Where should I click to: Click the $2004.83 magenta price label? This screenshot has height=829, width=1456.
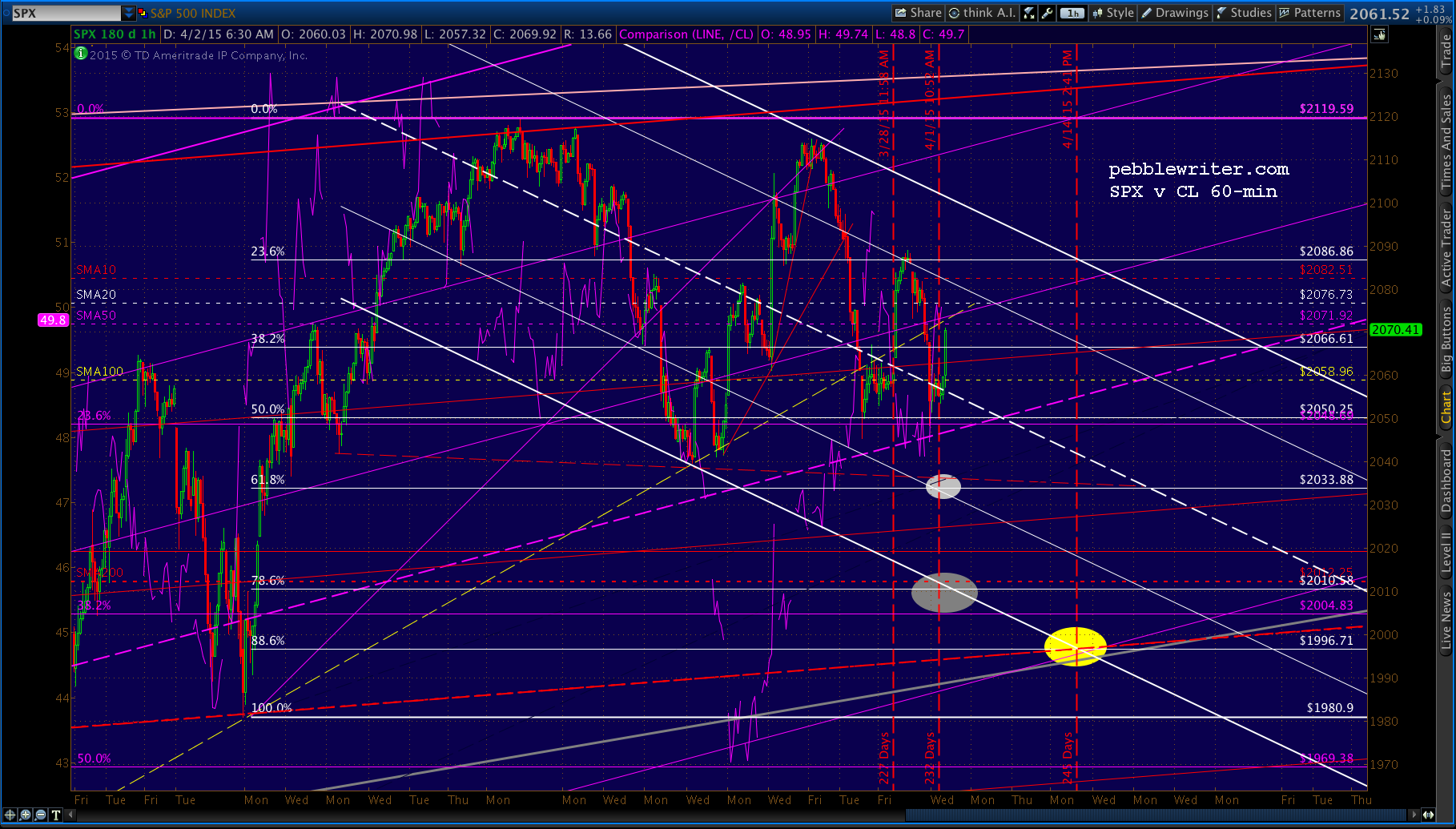[1326, 606]
